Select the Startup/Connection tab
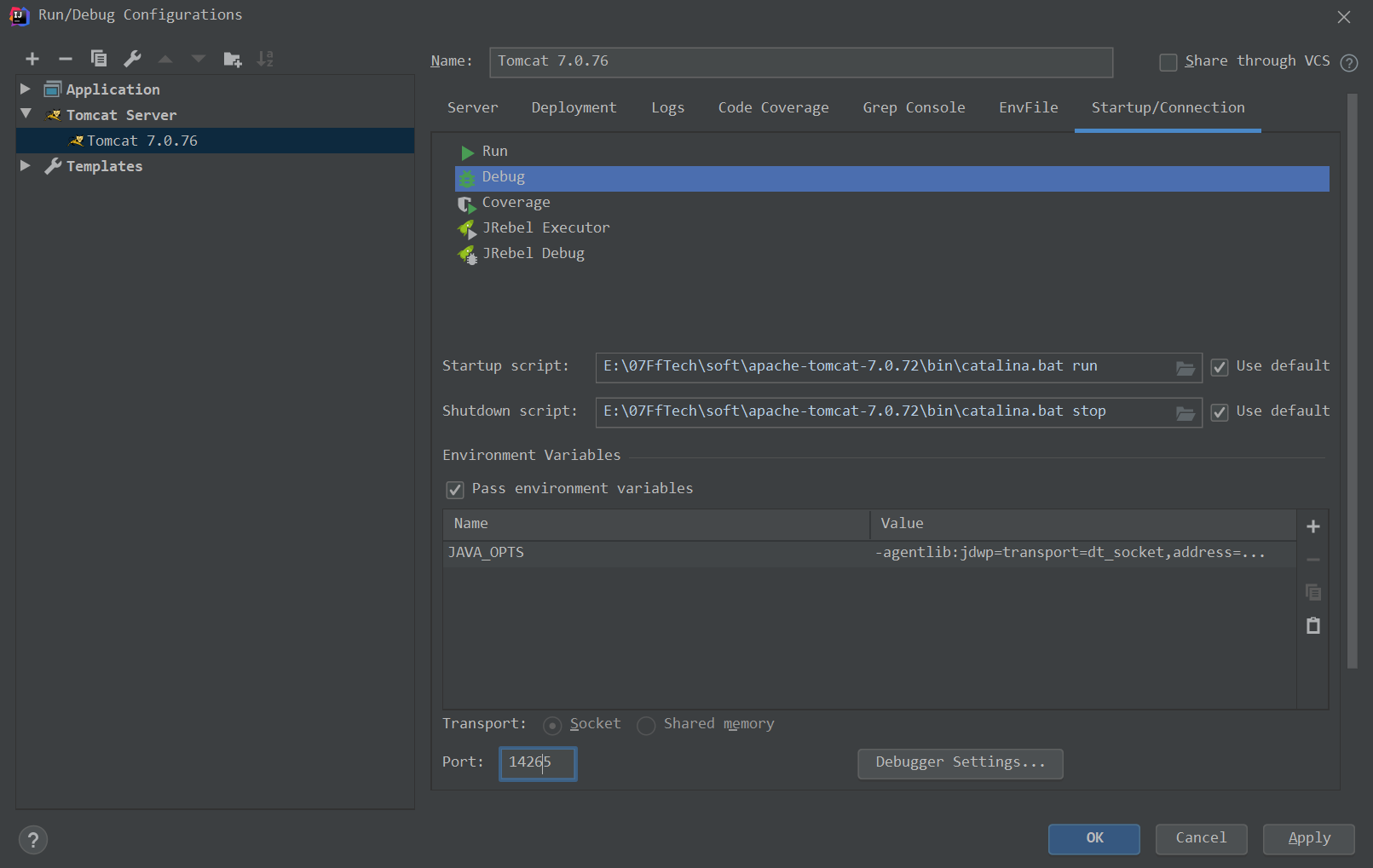1373x868 pixels. click(1168, 107)
